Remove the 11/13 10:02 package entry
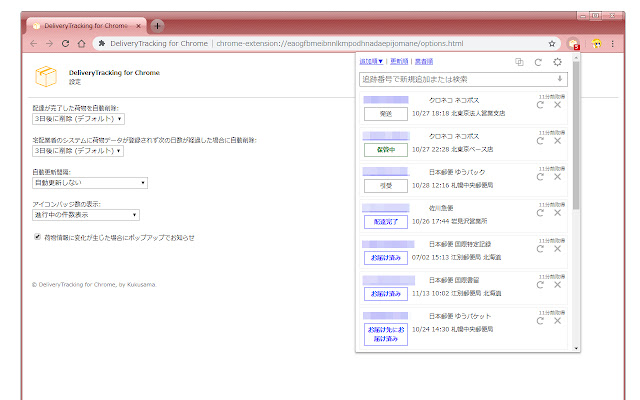The width and height of the screenshot is (640, 400). [x=558, y=284]
